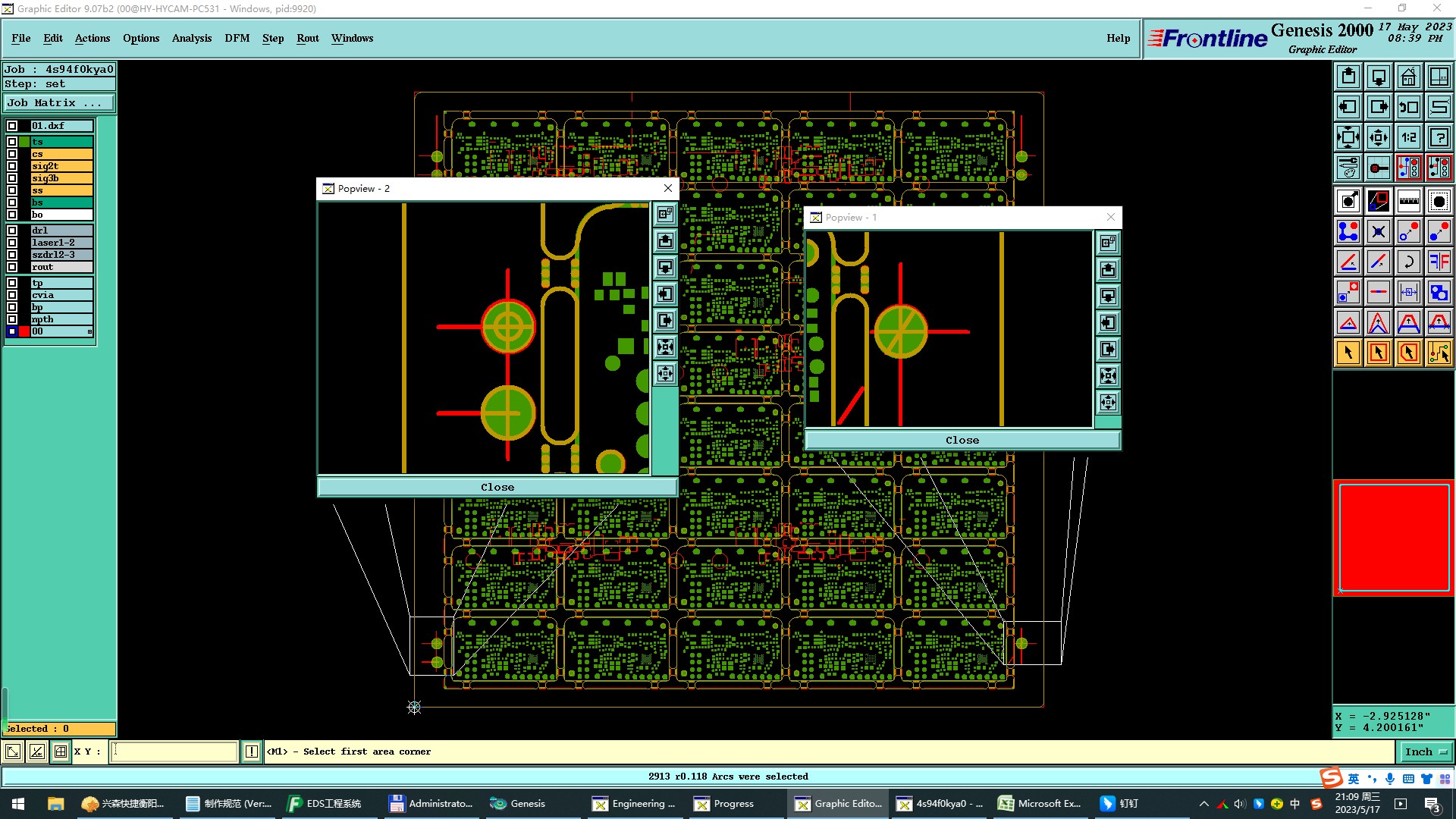This screenshot has width=1456, height=819.
Task: Enable the drl layer checkbox
Action: (12, 231)
